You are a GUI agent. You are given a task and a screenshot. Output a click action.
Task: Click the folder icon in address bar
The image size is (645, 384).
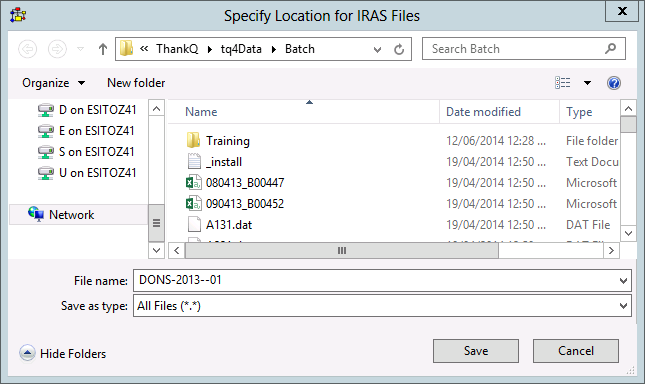point(126,49)
